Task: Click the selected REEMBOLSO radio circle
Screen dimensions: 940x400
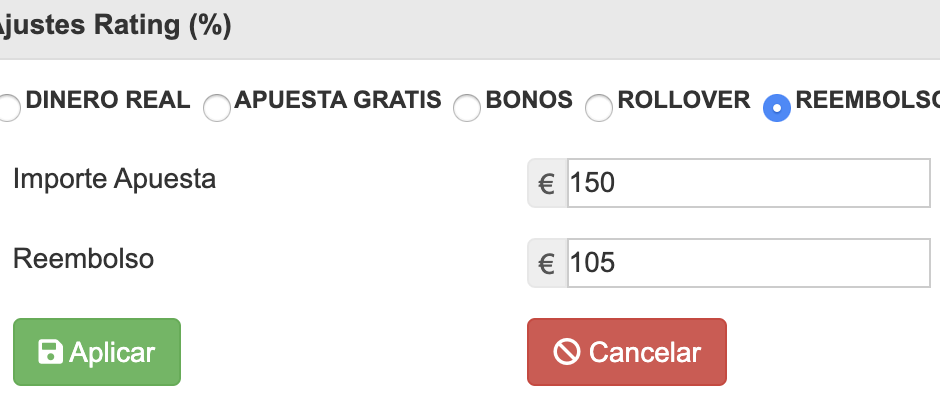Action: click(776, 108)
